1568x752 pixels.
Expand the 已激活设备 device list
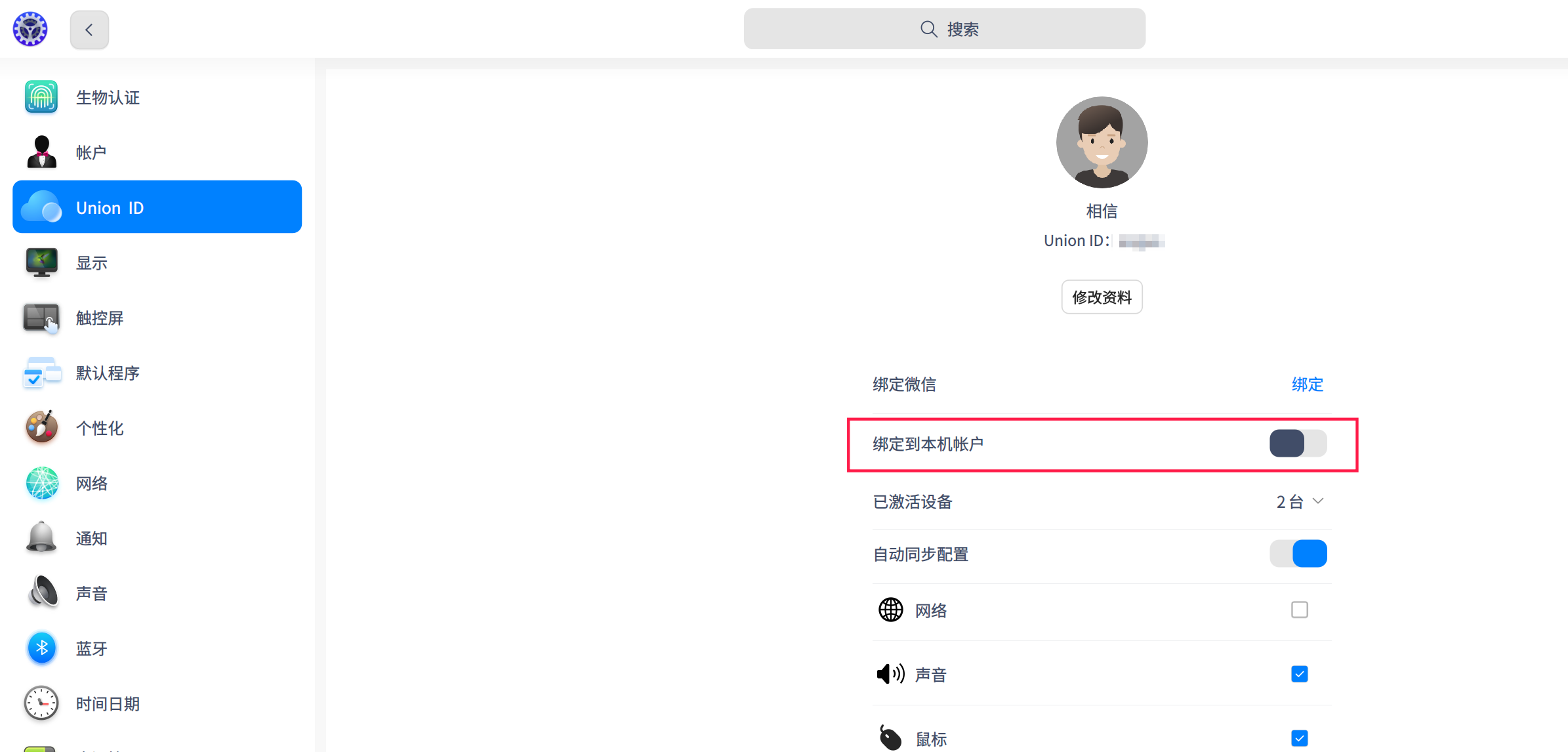1300,501
